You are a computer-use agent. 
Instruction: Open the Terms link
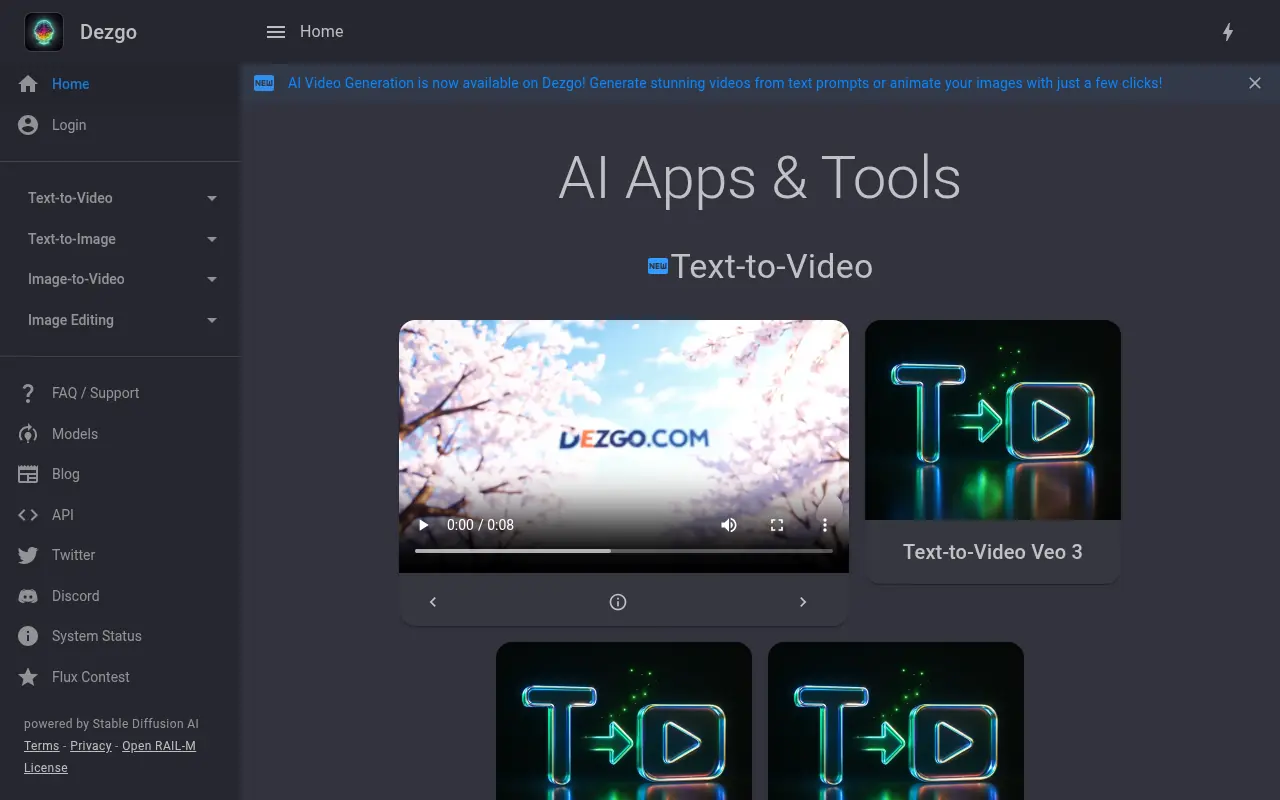pyautogui.click(x=41, y=745)
